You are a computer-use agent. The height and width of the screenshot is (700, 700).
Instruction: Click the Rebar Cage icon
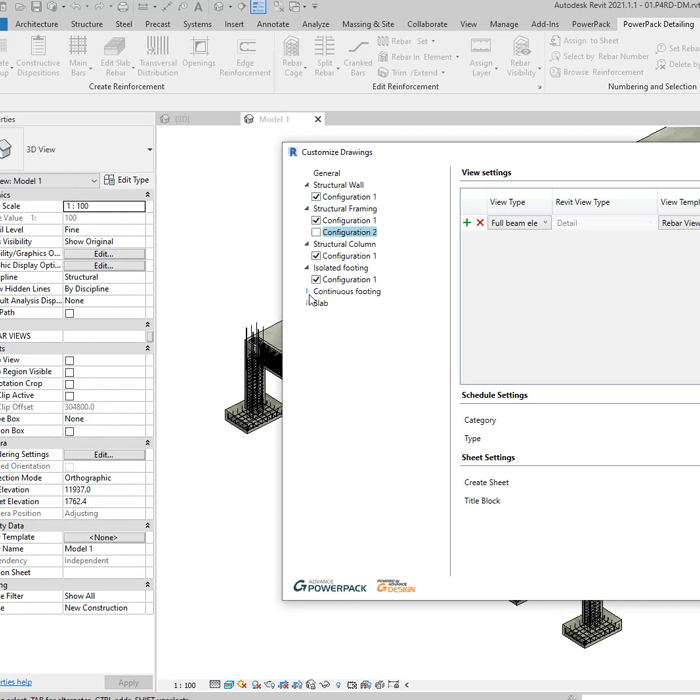coord(292,46)
